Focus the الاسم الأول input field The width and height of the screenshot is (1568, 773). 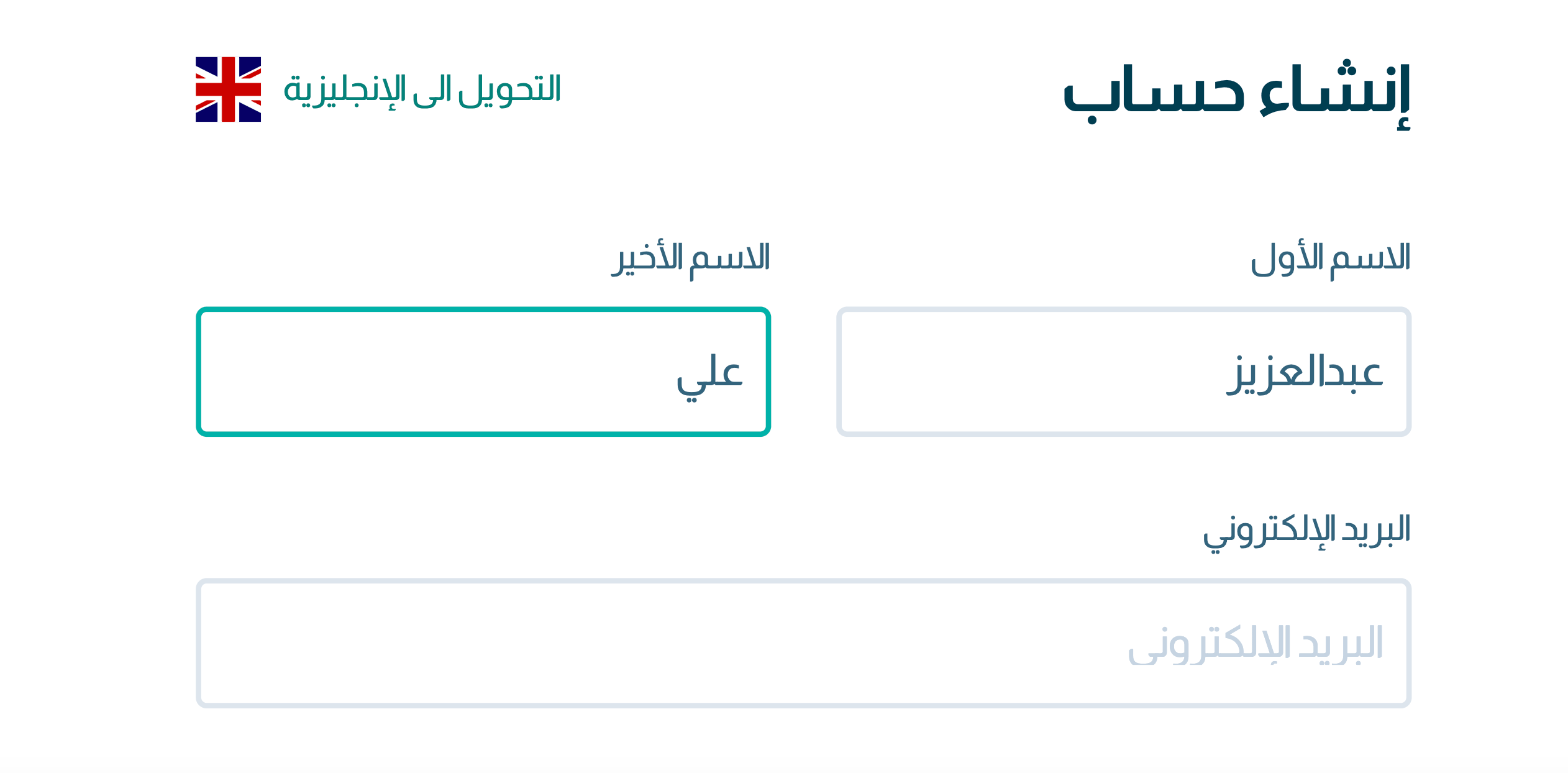click(x=1124, y=372)
